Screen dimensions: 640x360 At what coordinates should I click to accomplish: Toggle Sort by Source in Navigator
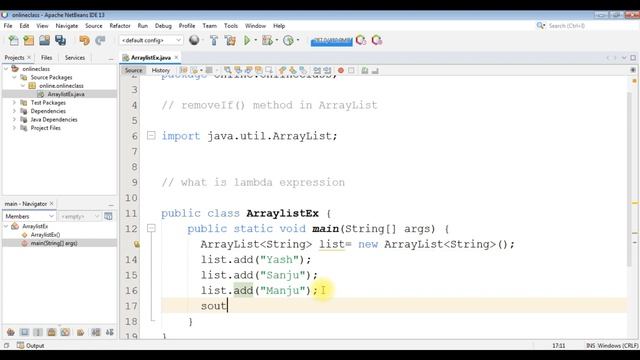pyautogui.click(x=110, y=332)
